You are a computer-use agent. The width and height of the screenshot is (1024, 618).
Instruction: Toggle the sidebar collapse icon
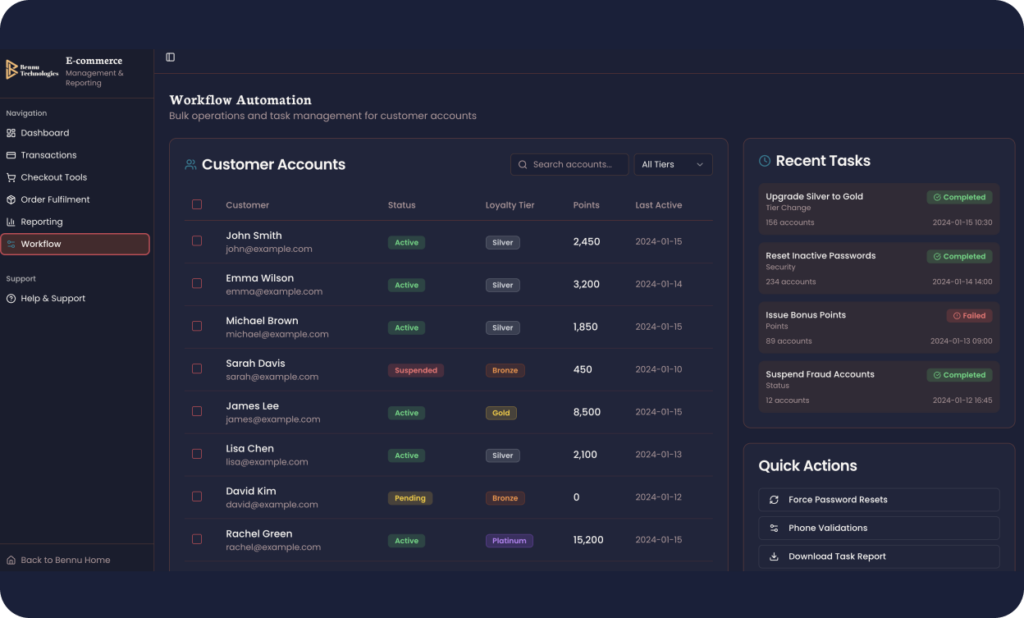[x=170, y=57]
